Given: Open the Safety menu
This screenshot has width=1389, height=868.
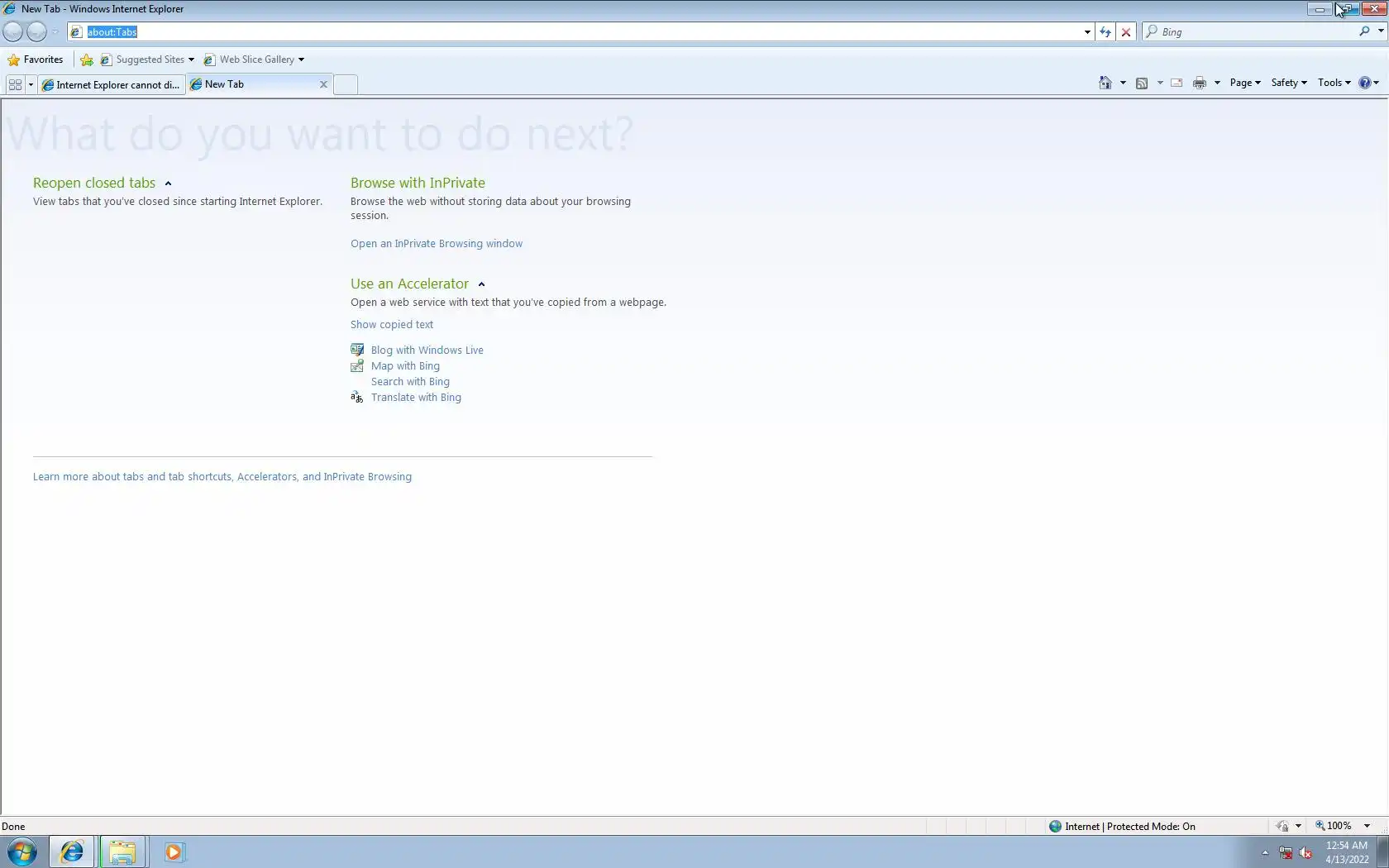Looking at the screenshot, I should click(x=1288, y=83).
